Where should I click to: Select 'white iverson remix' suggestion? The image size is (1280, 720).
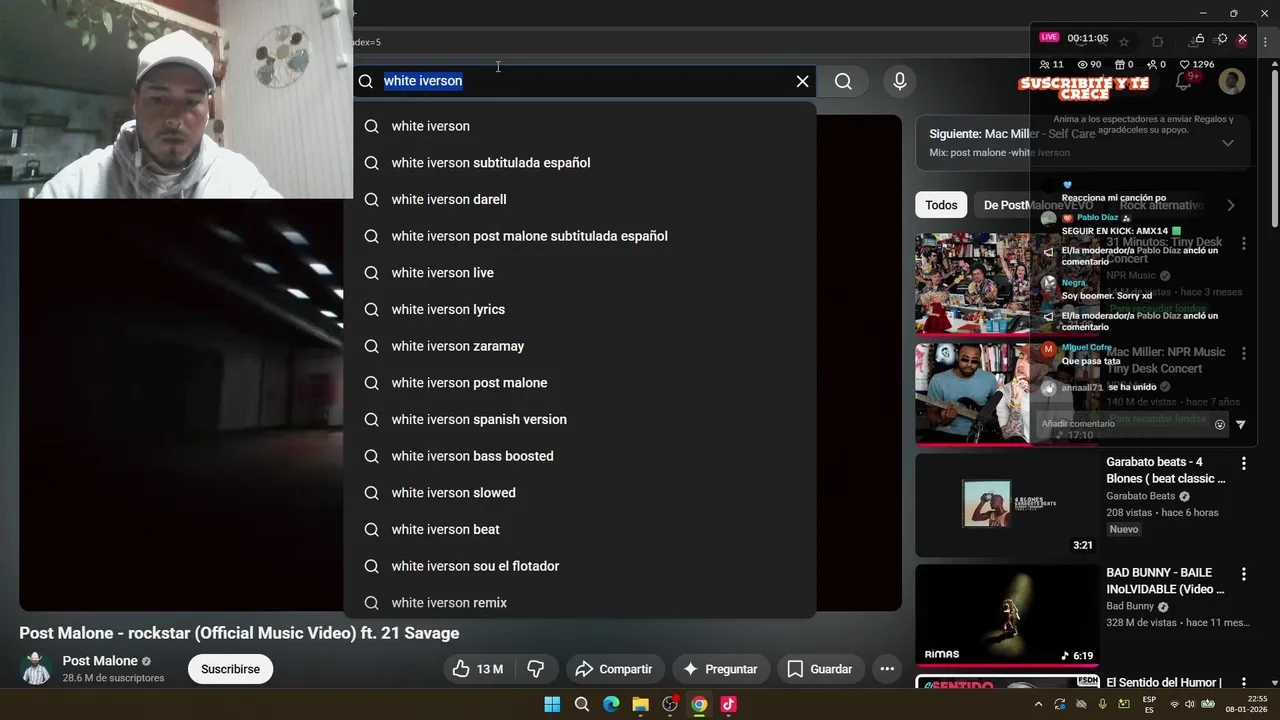580,602
